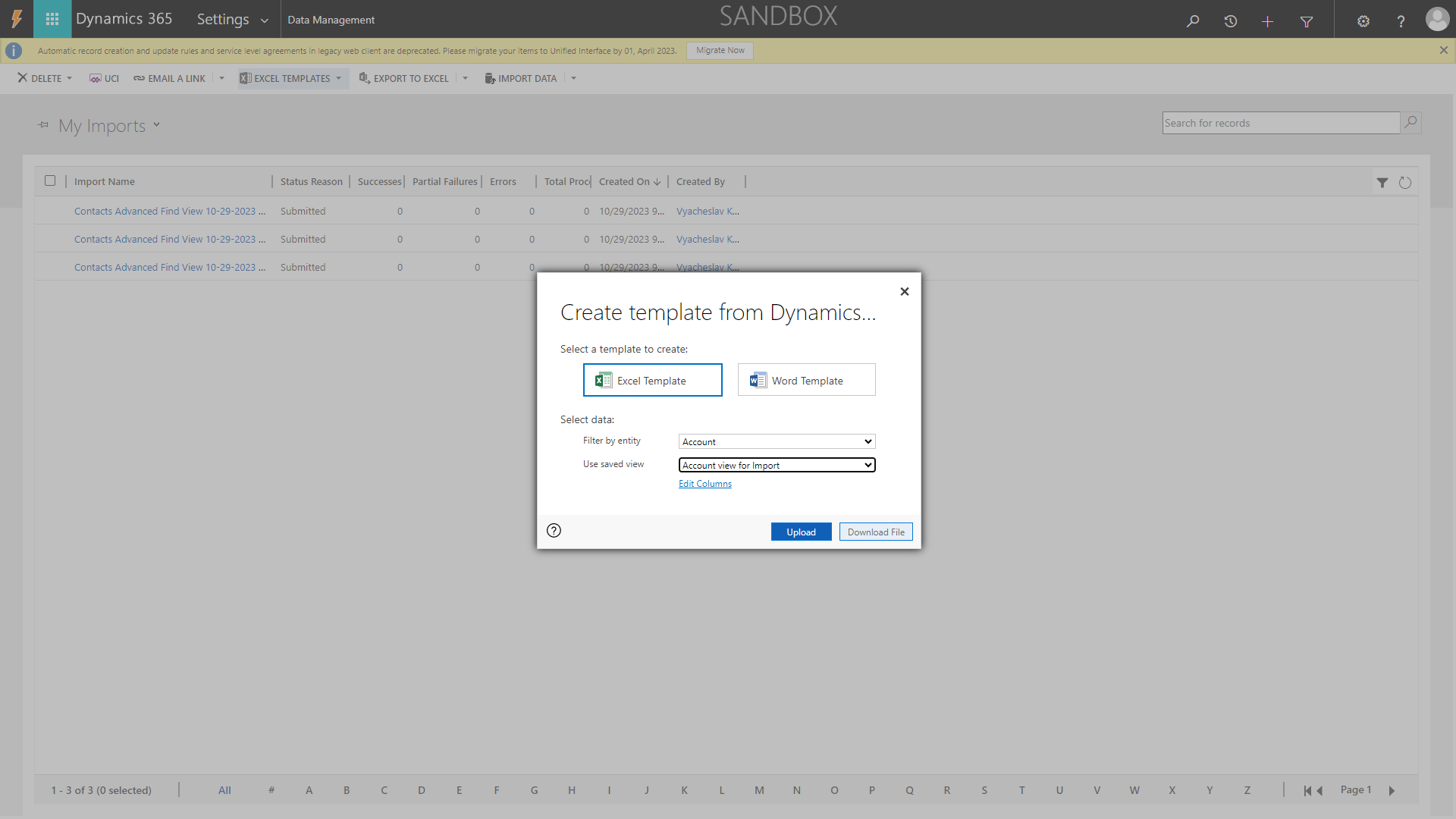1456x819 pixels.
Task: Expand the Import Data dropdown arrow
Action: click(x=573, y=78)
